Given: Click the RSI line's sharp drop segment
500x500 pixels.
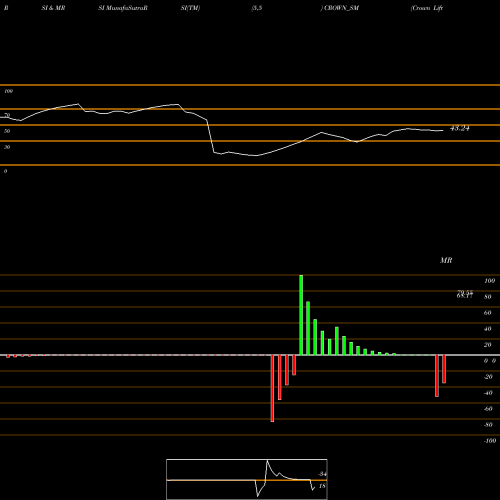Looking at the screenshot, I should pyautogui.click(x=211, y=137).
